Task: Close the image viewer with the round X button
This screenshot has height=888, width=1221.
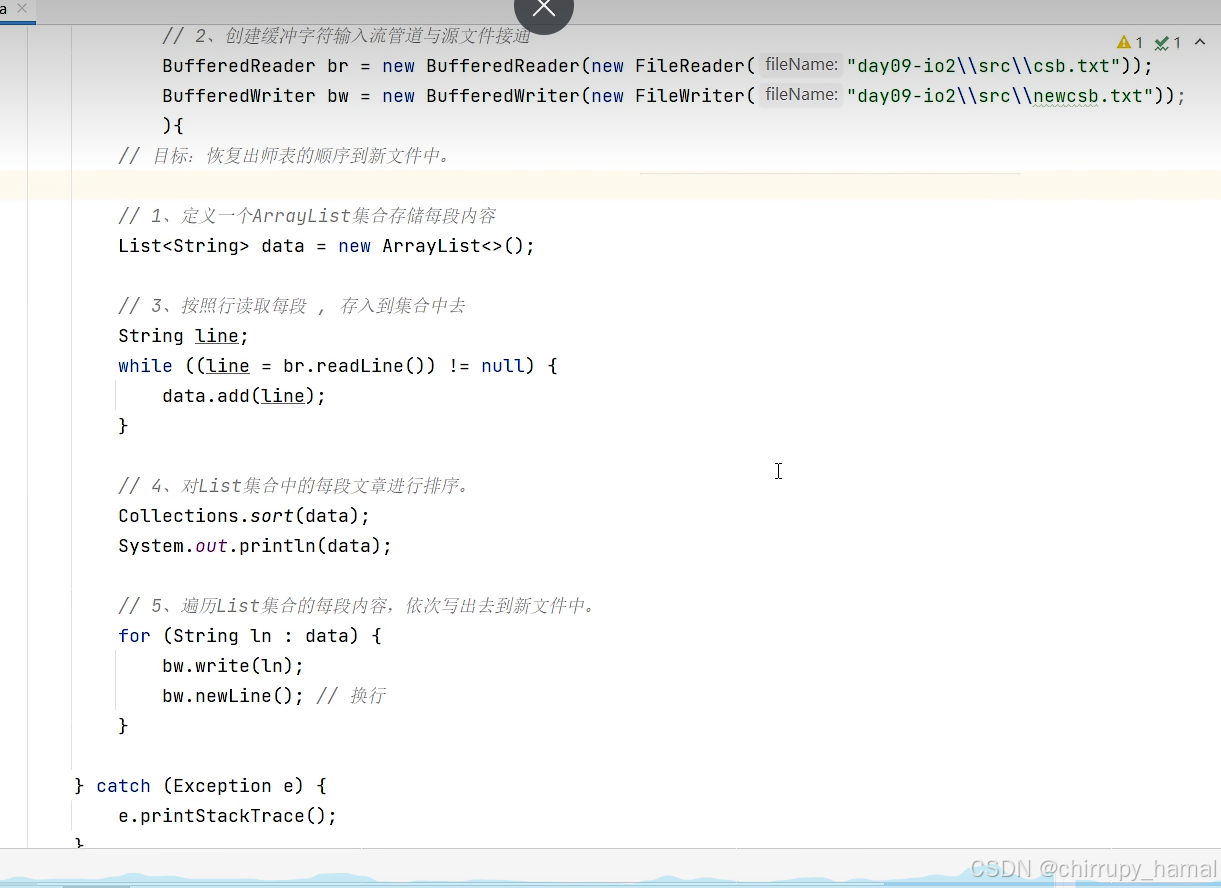Action: coord(544,8)
